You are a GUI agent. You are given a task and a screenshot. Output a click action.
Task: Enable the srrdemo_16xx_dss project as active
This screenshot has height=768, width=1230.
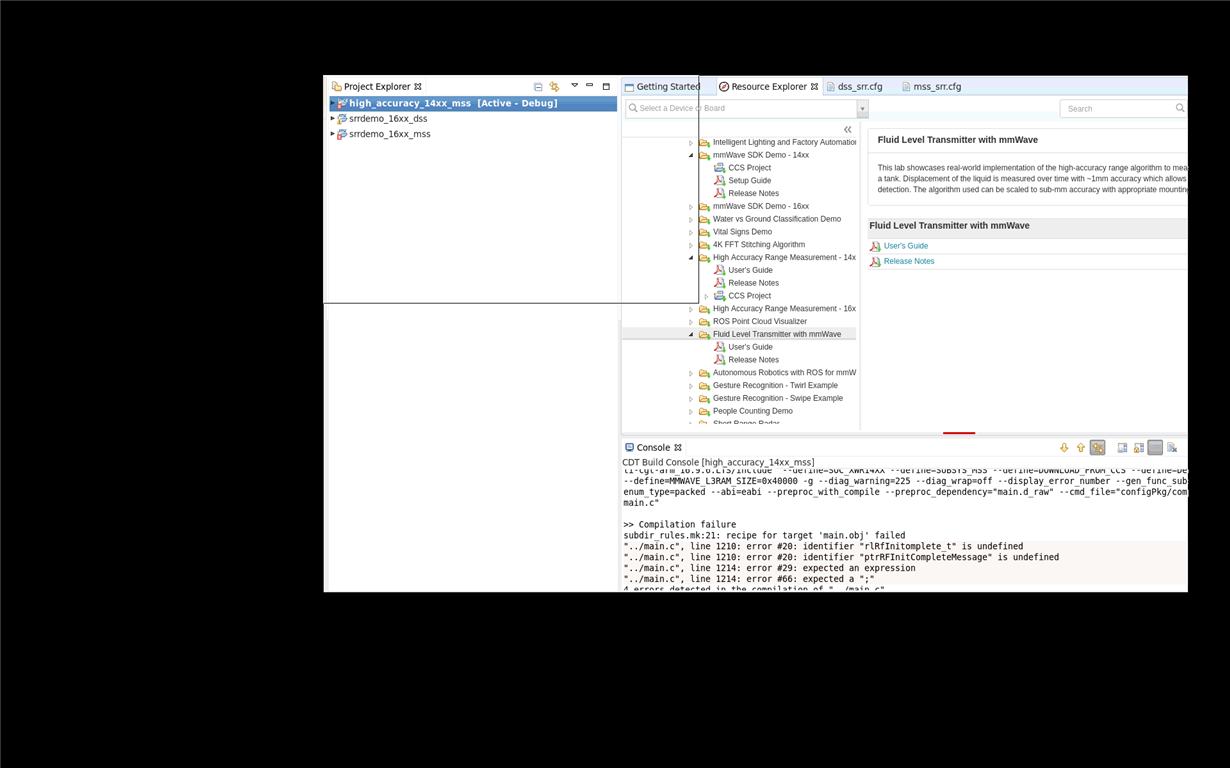[x=388, y=118]
